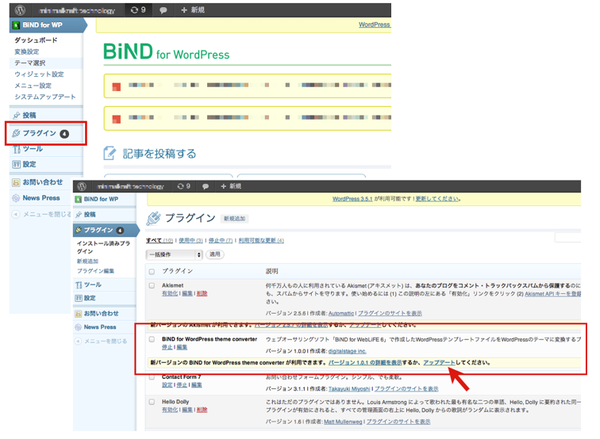Open updates counter icon in dashboard window toolbar
600x439 pixels.
tap(138, 10)
